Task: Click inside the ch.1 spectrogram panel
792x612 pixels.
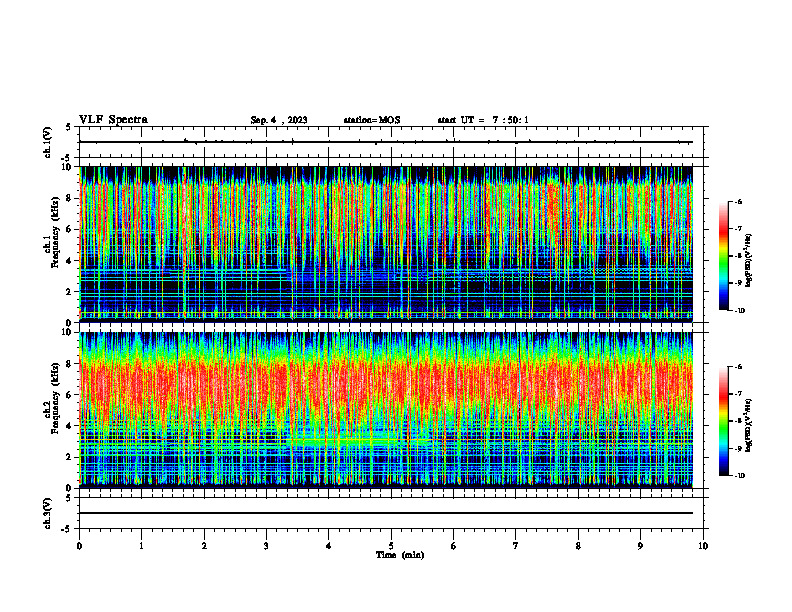Action: coord(386,244)
